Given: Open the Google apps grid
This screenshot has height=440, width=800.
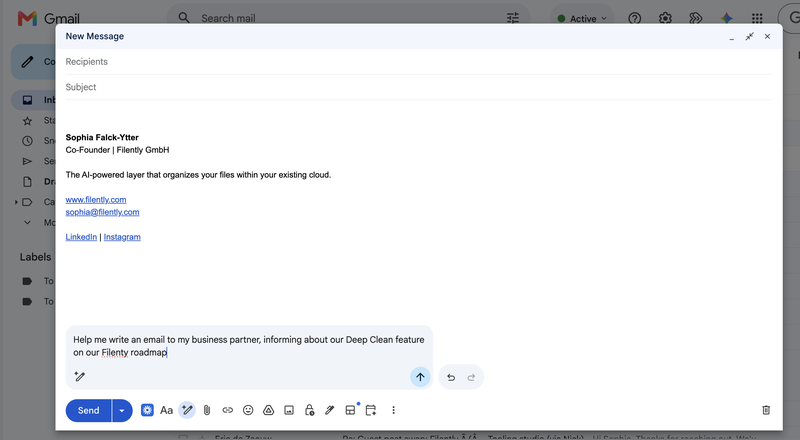Looking at the screenshot, I should pyautogui.click(x=757, y=18).
